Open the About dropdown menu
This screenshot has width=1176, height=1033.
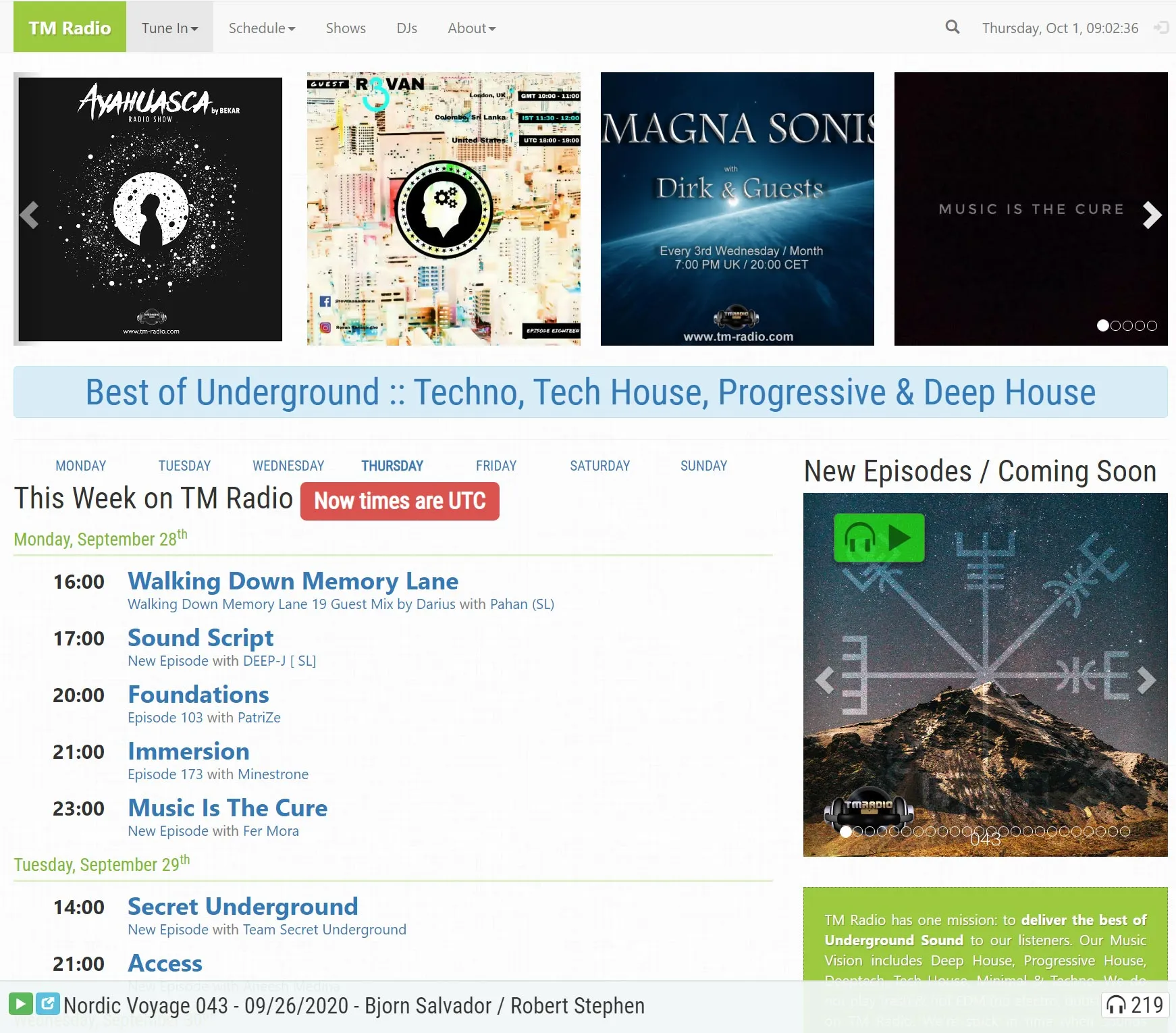(471, 28)
